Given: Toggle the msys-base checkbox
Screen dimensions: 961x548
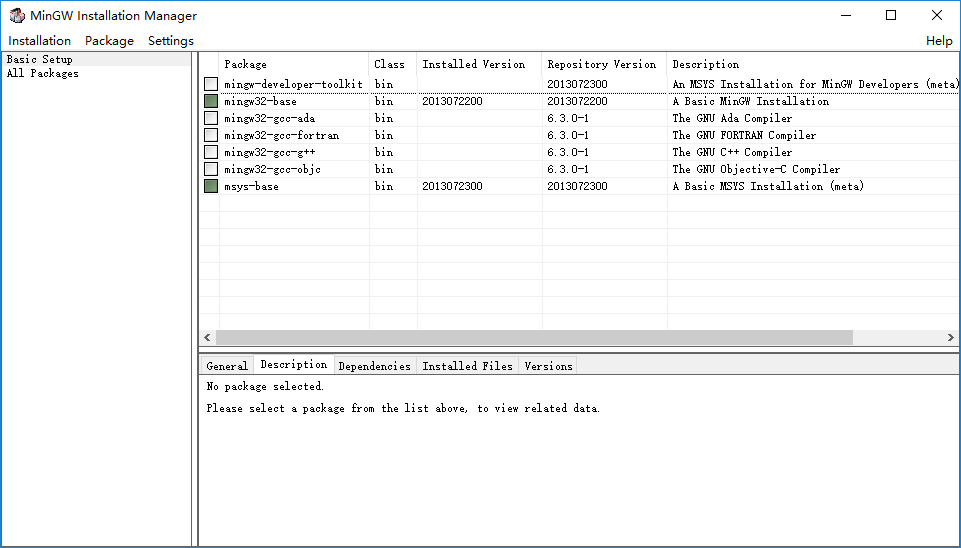Looking at the screenshot, I should click(x=211, y=186).
